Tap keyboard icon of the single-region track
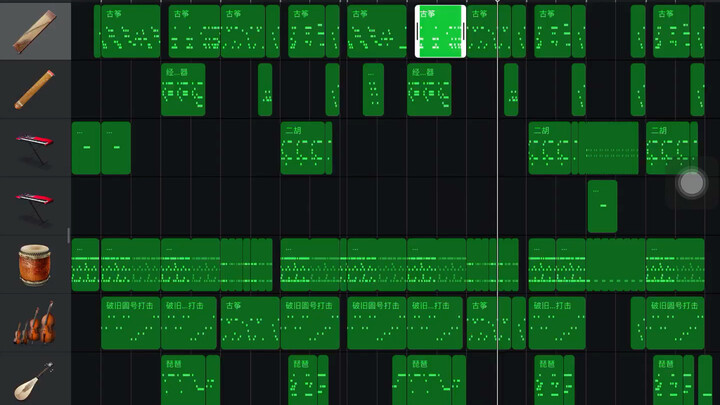The height and width of the screenshot is (405, 720). pos(35,208)
